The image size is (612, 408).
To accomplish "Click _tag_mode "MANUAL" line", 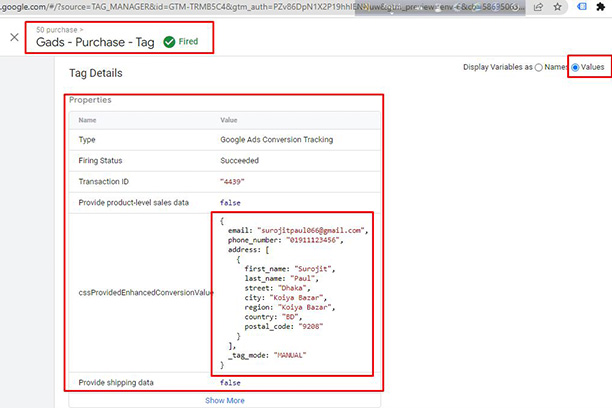I will click(267, 355).
